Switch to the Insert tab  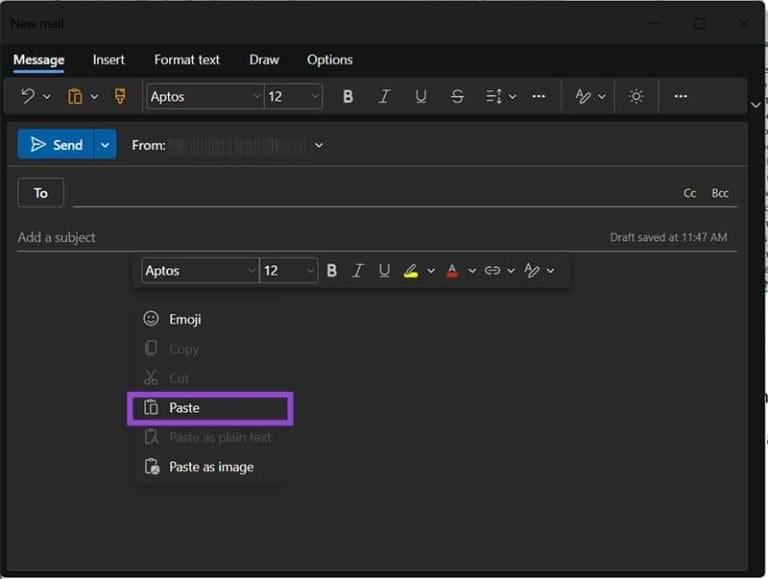coord(109,60)
